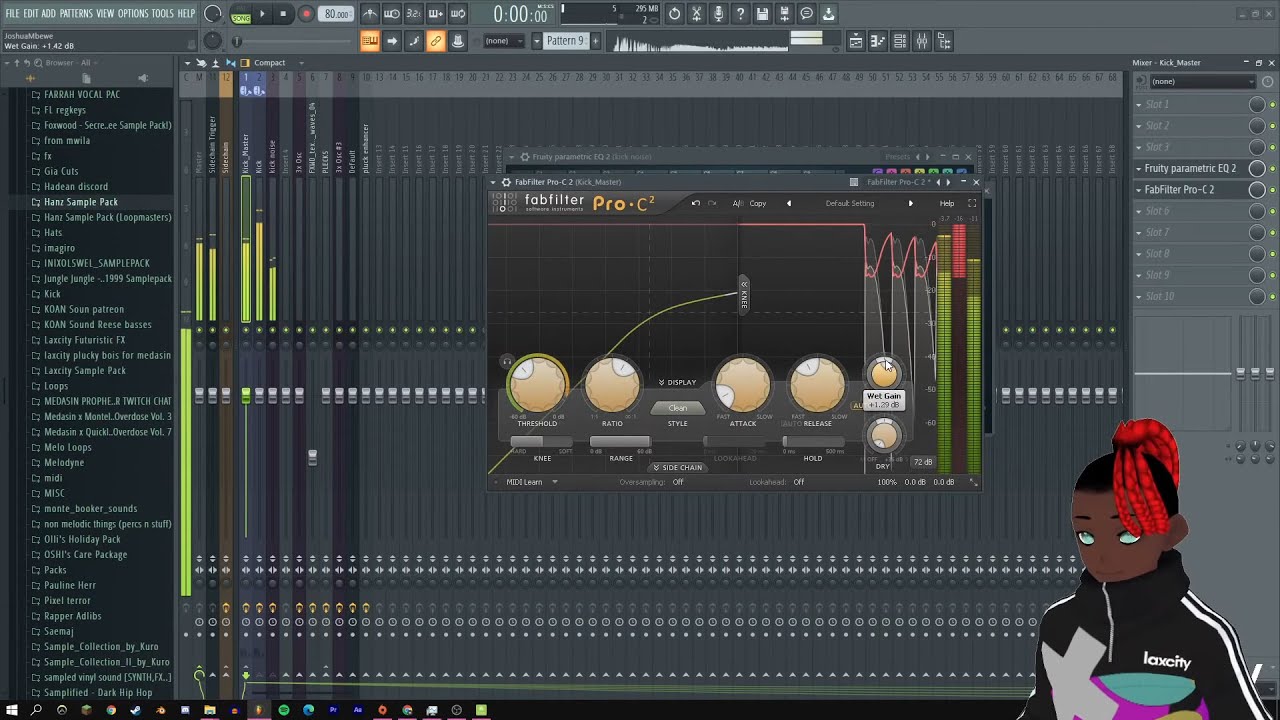Click the Release knob
The width and height of the screenshot is (1280, 720).
817,385
